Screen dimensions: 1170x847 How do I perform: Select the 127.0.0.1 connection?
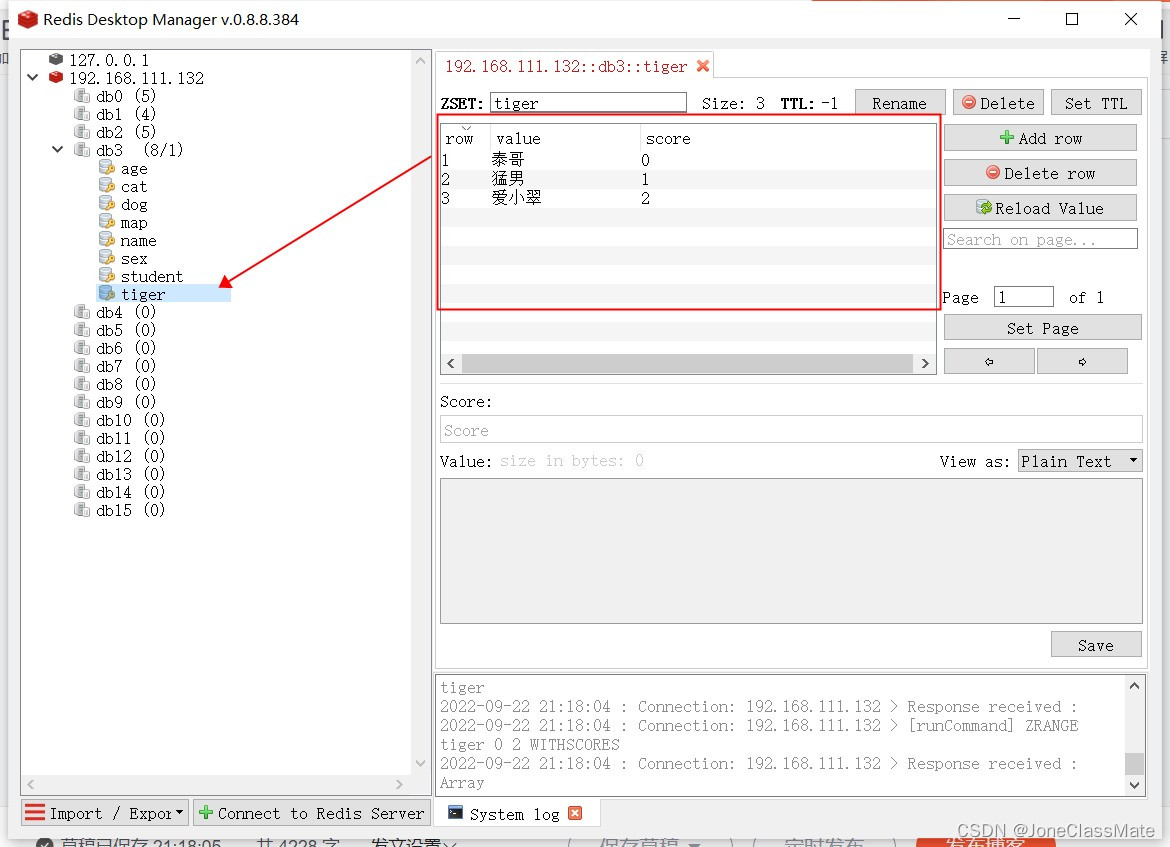[x=109, y=60]
